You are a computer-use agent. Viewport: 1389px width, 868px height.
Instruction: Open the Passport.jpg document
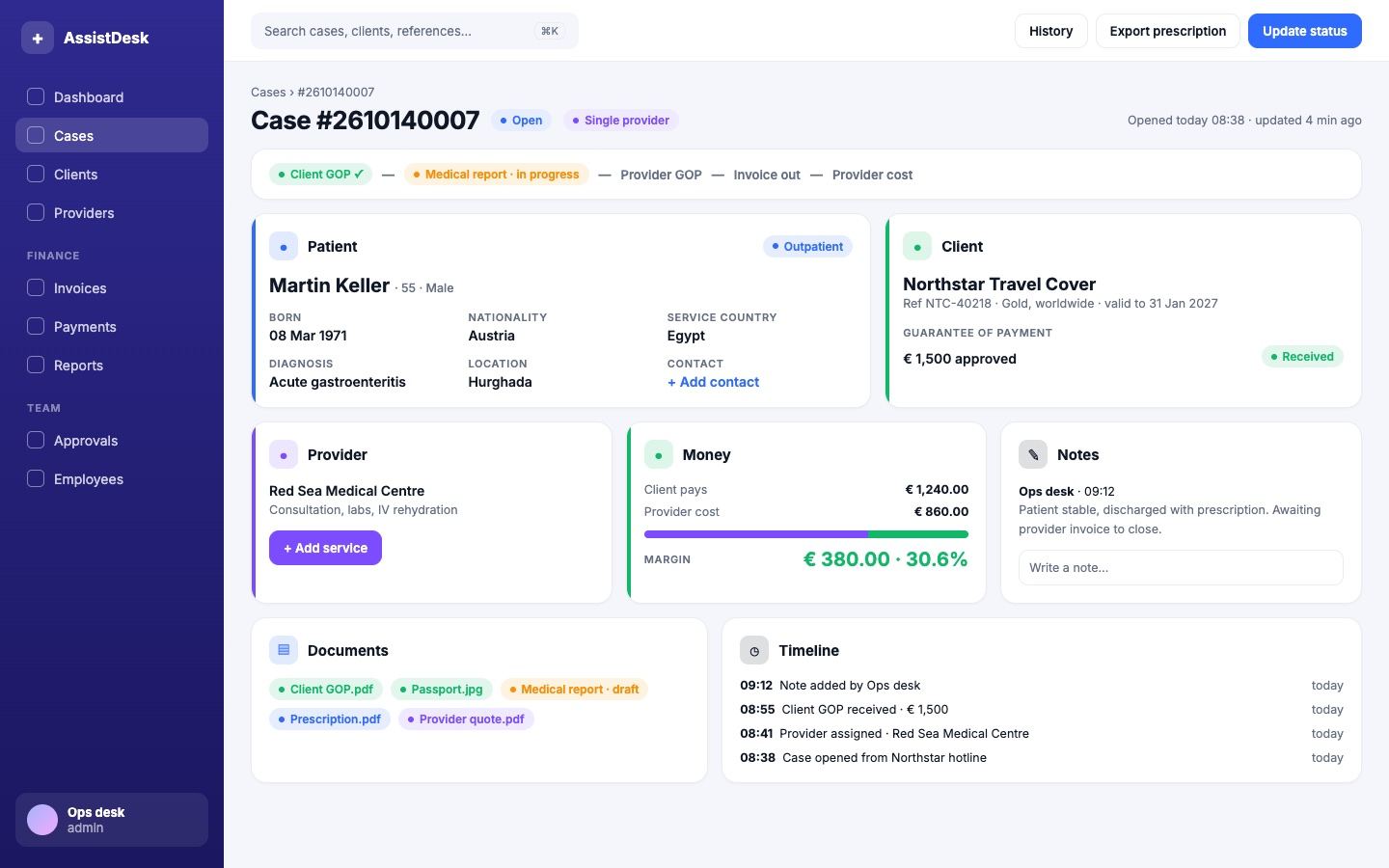click(x=442, y=690)
